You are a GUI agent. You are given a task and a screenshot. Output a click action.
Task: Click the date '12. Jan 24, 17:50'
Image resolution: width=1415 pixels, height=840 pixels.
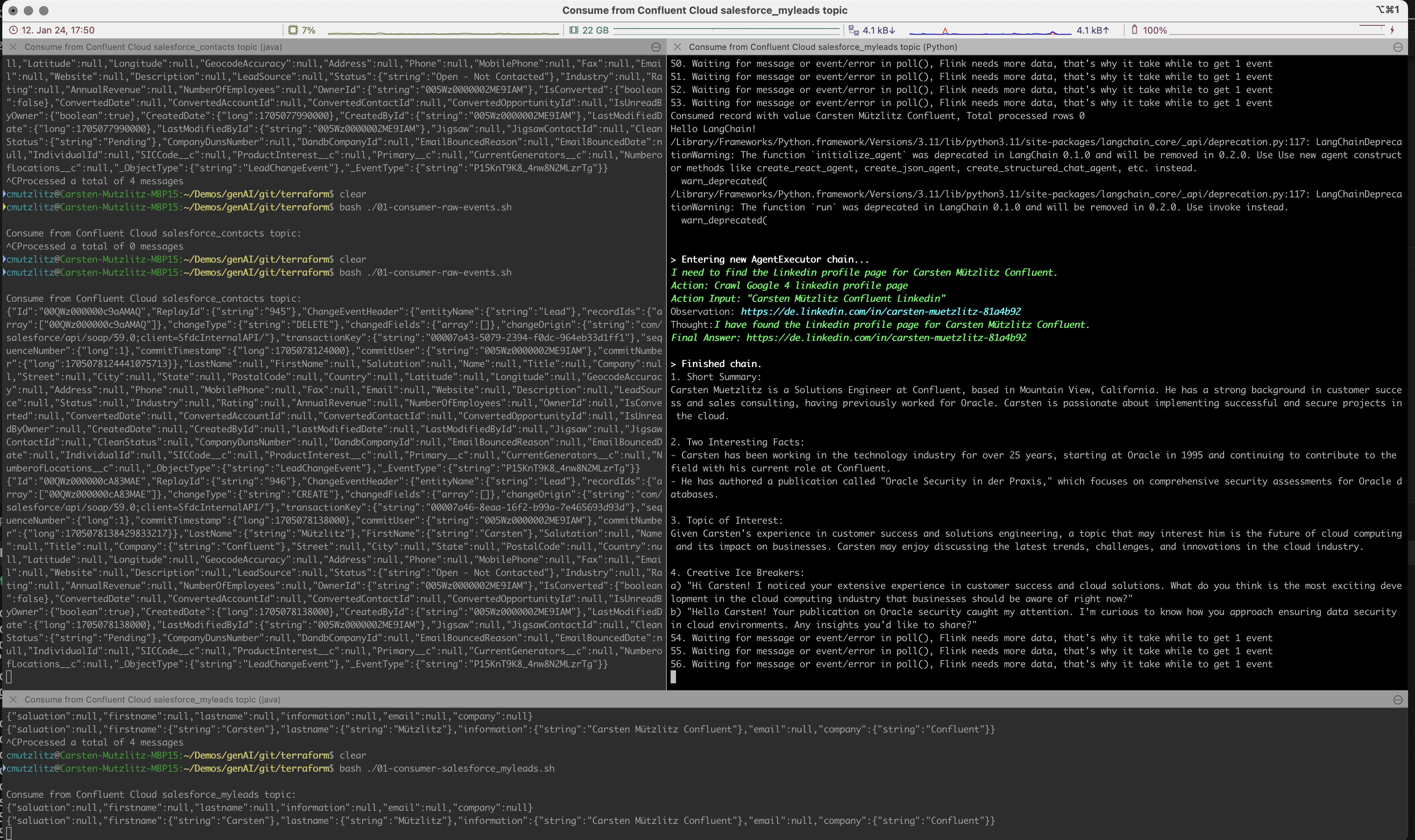click(58, 30)
